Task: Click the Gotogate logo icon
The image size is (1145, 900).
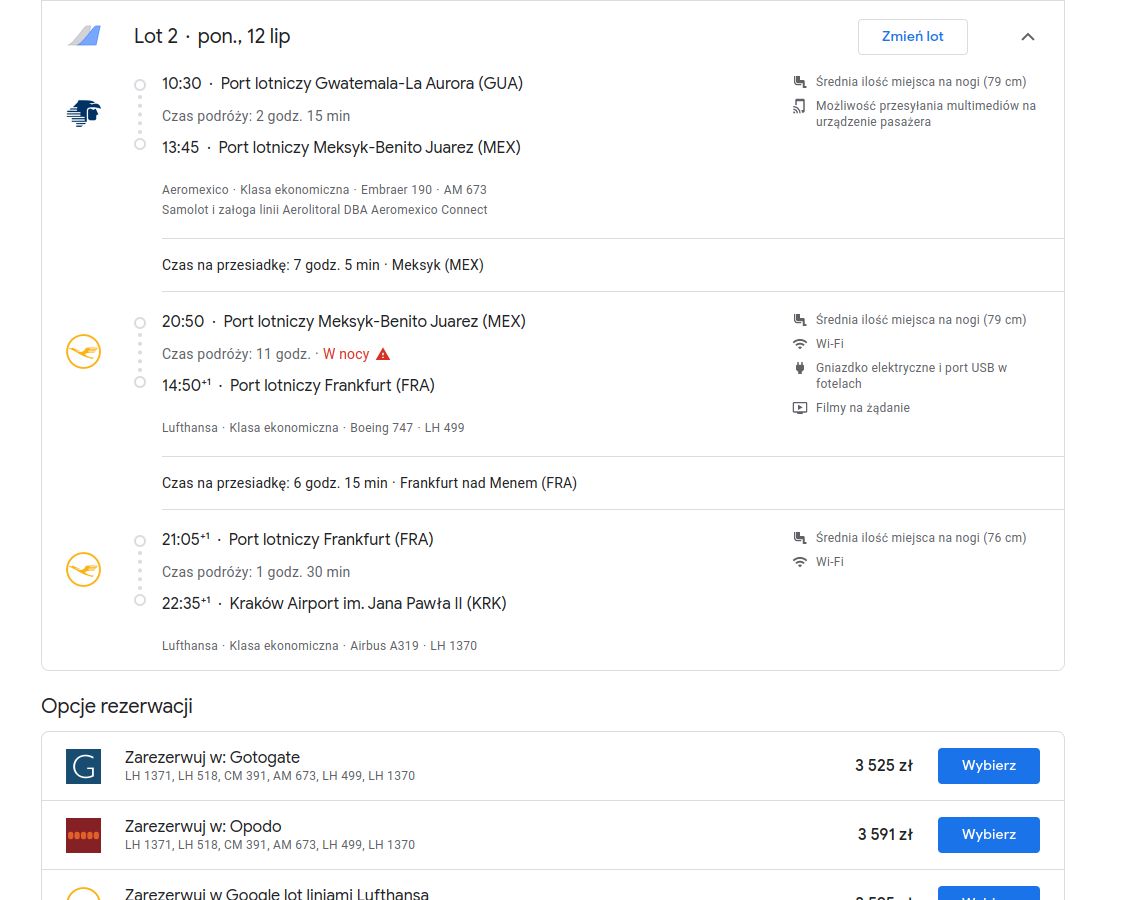Action: pyautogui.click(x=83, y=766)
